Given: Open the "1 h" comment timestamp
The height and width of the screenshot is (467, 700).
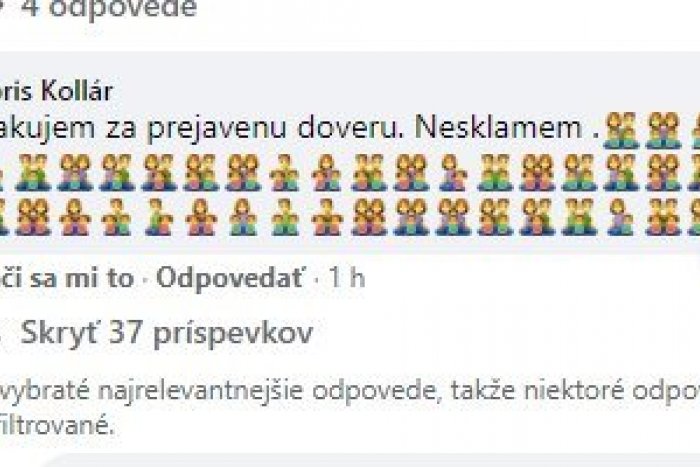Looking at the screenshot, I should point(347,278).
